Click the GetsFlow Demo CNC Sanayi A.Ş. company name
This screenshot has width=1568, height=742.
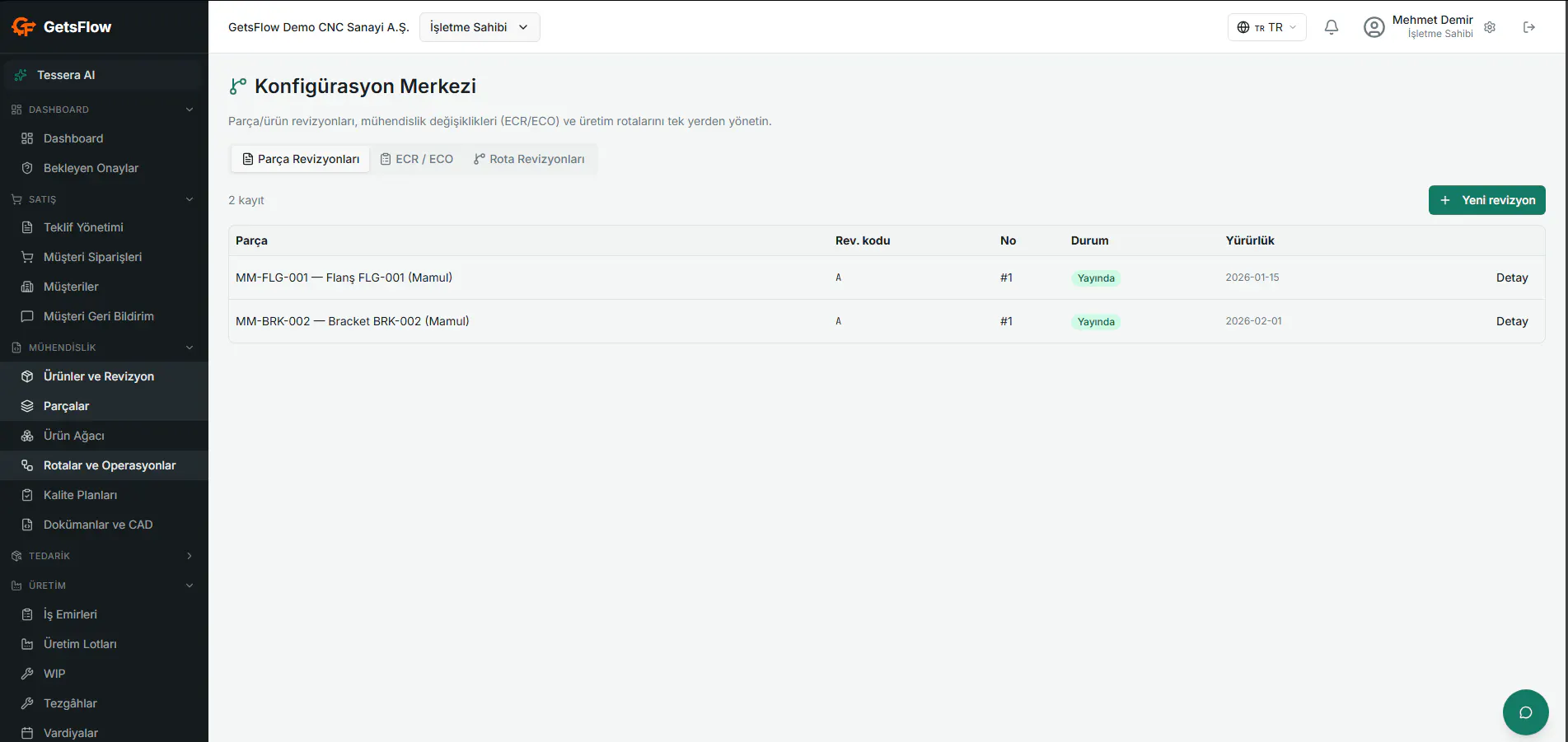[319, 27]
